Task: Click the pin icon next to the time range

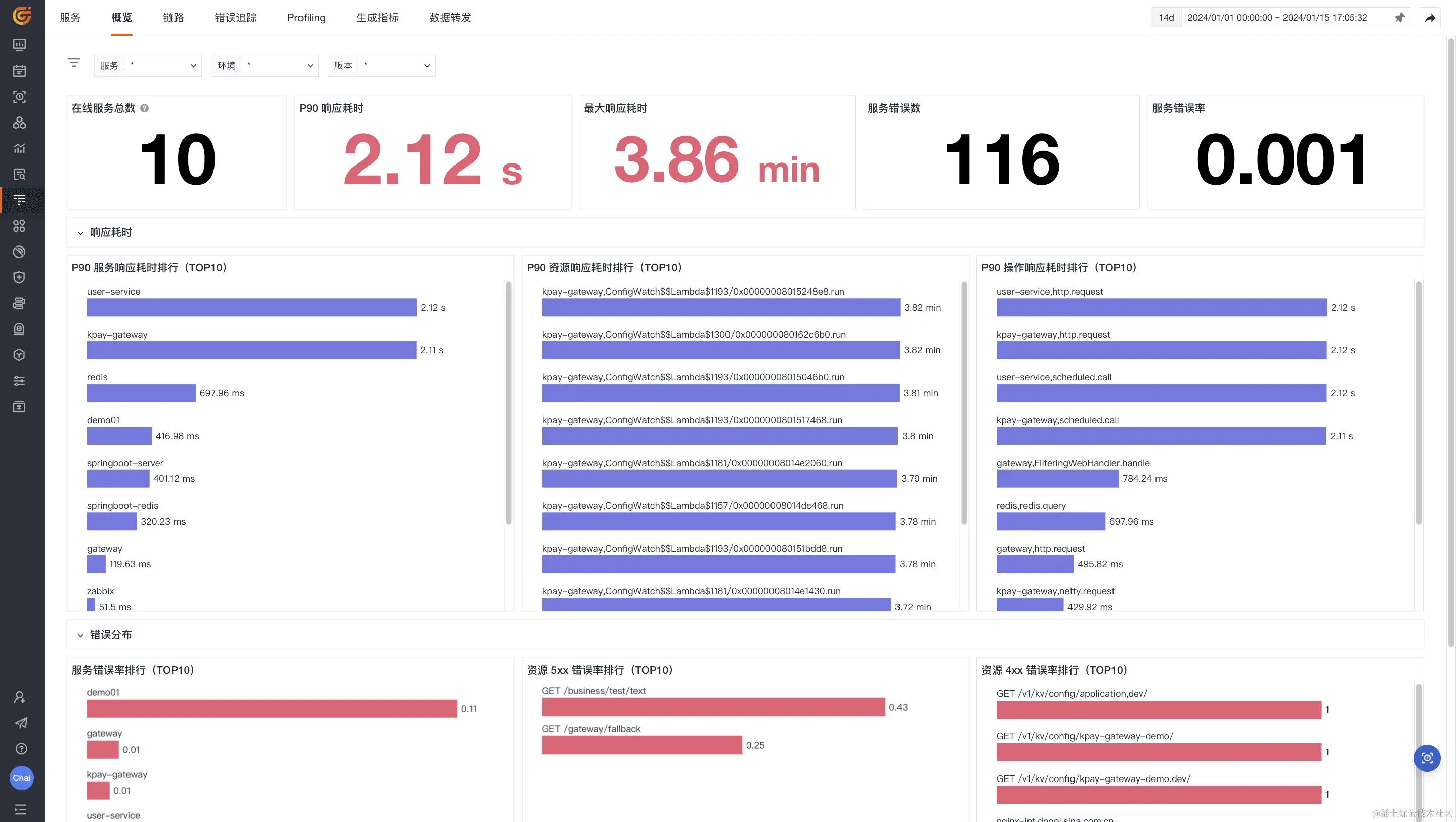Action: (1399, 18)
